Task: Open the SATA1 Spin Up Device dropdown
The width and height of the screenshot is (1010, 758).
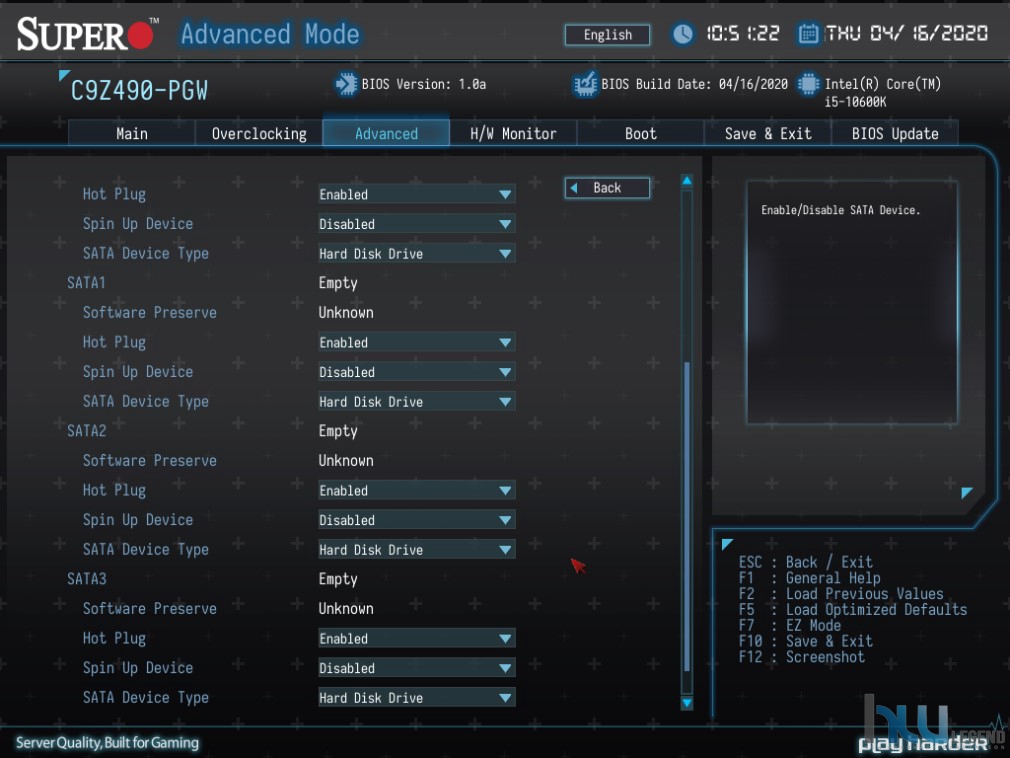Action: [x=417, y=372]
